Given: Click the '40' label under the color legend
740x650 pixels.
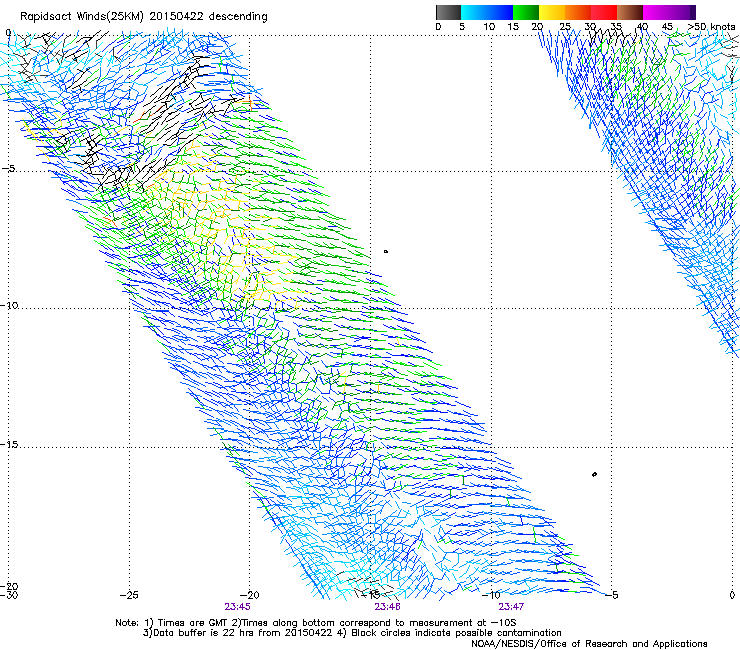Looking at the screenshot, I should (642, 27).
